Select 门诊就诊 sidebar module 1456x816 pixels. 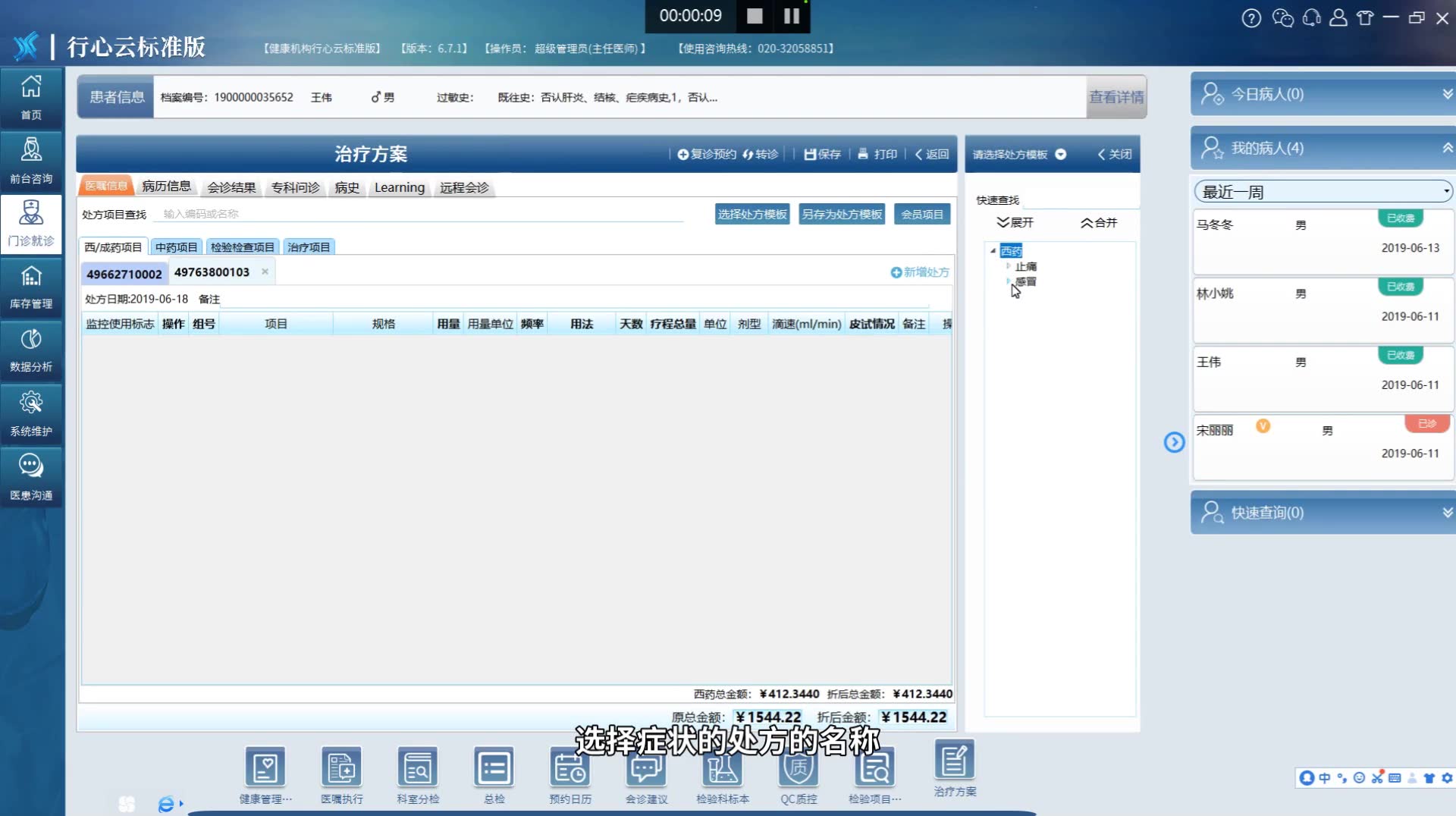31,223
